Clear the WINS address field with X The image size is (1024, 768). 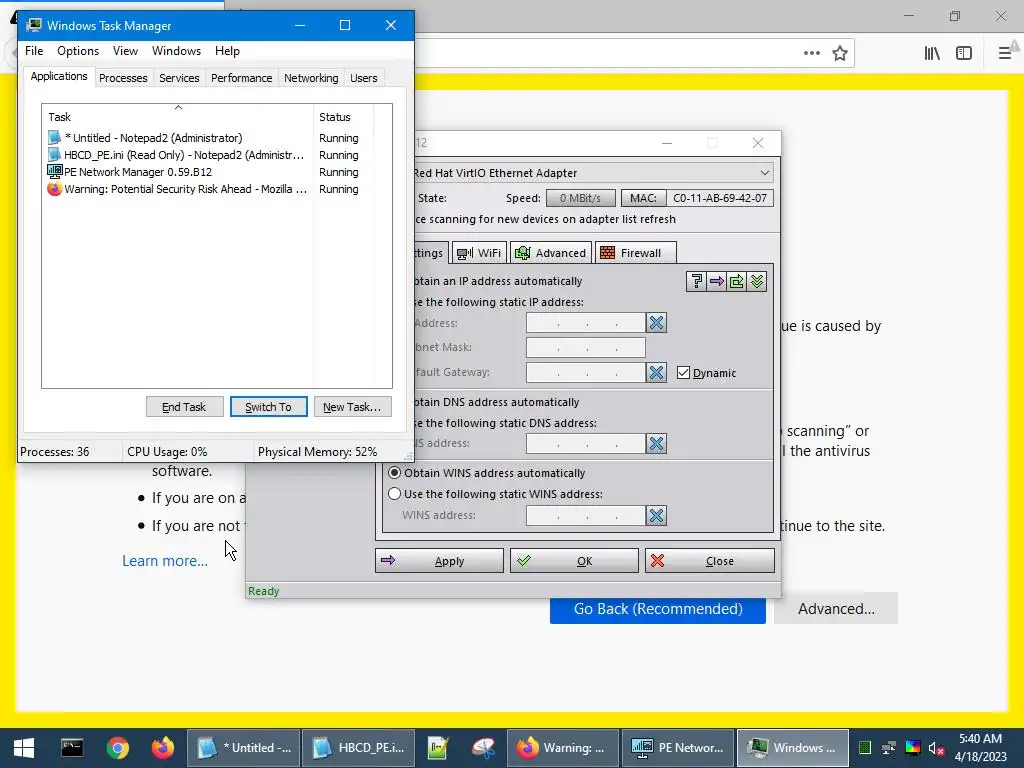pyautogui.click(x=656, y=515)
